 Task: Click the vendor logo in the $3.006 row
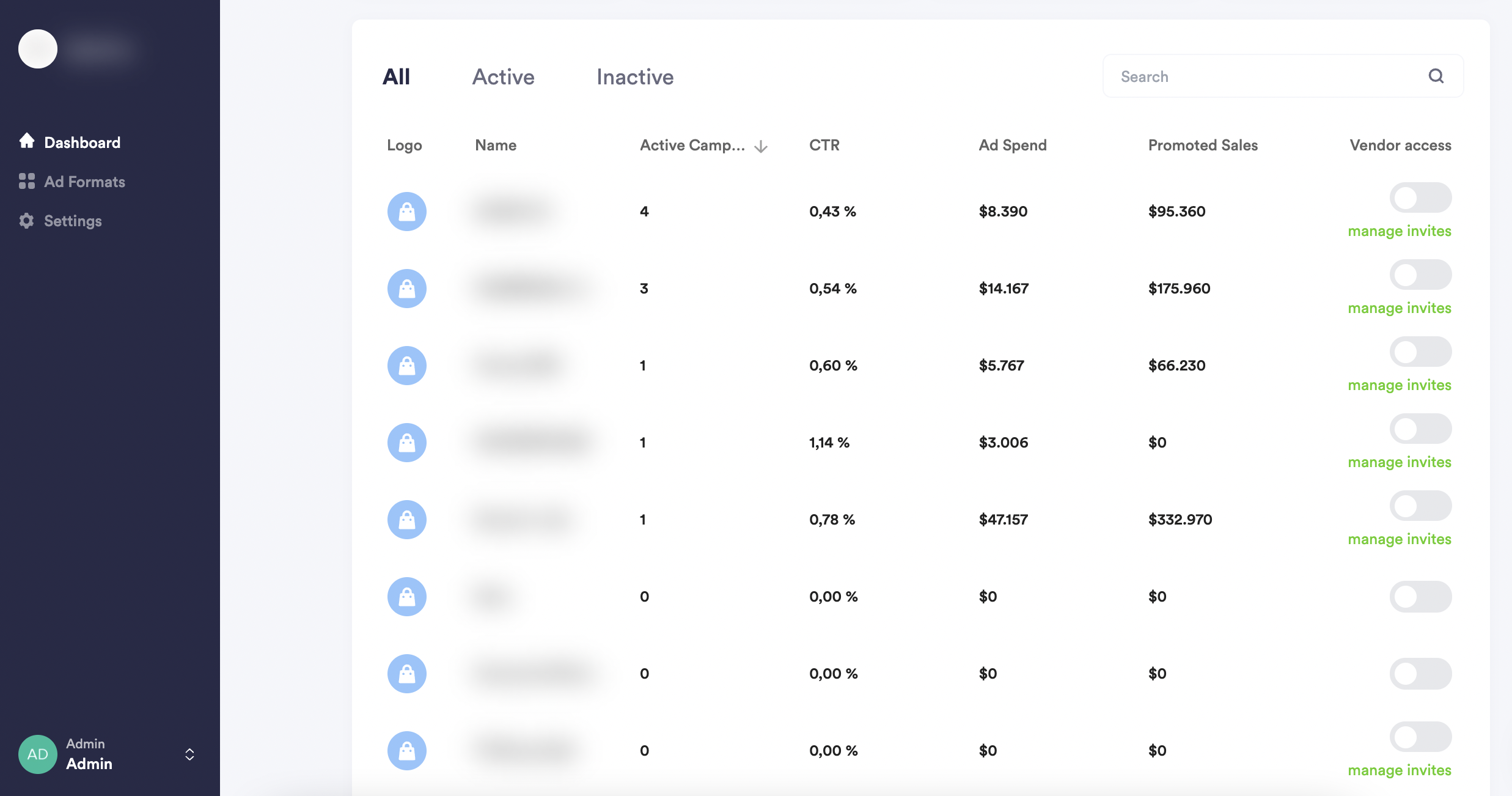click(407, 443)
